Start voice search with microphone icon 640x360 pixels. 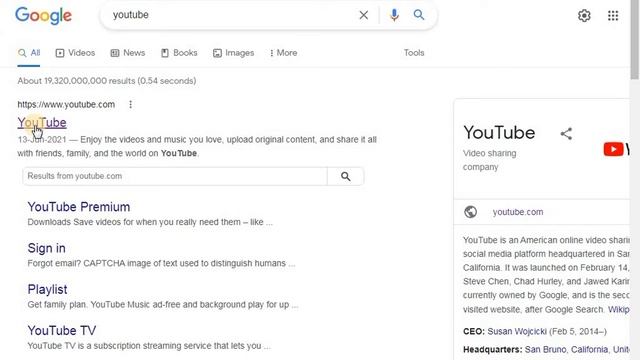coord(394,15)
